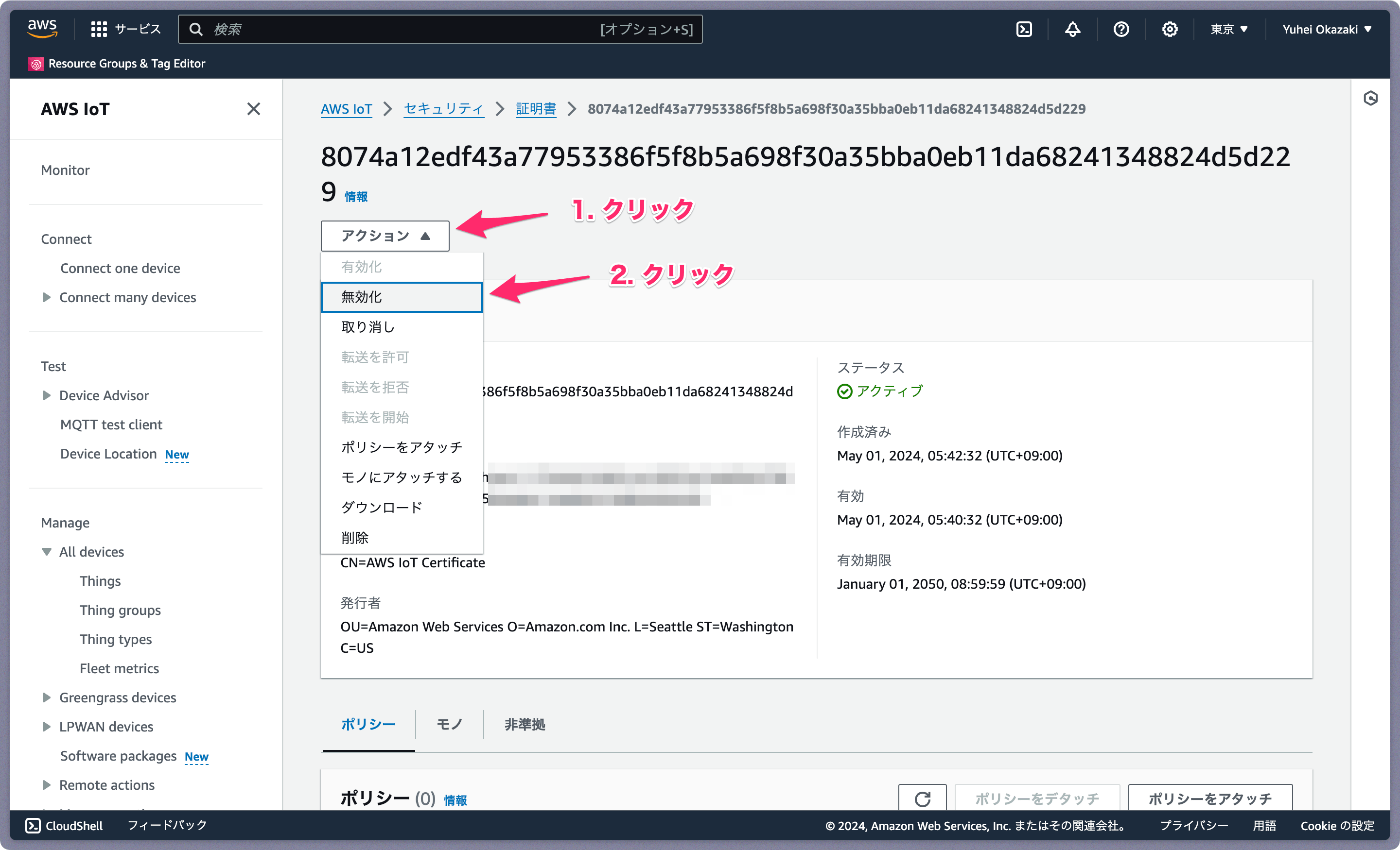Click the ポリシーをデタッチ button
The image size is (1400, 850).
coord(1037,799)
